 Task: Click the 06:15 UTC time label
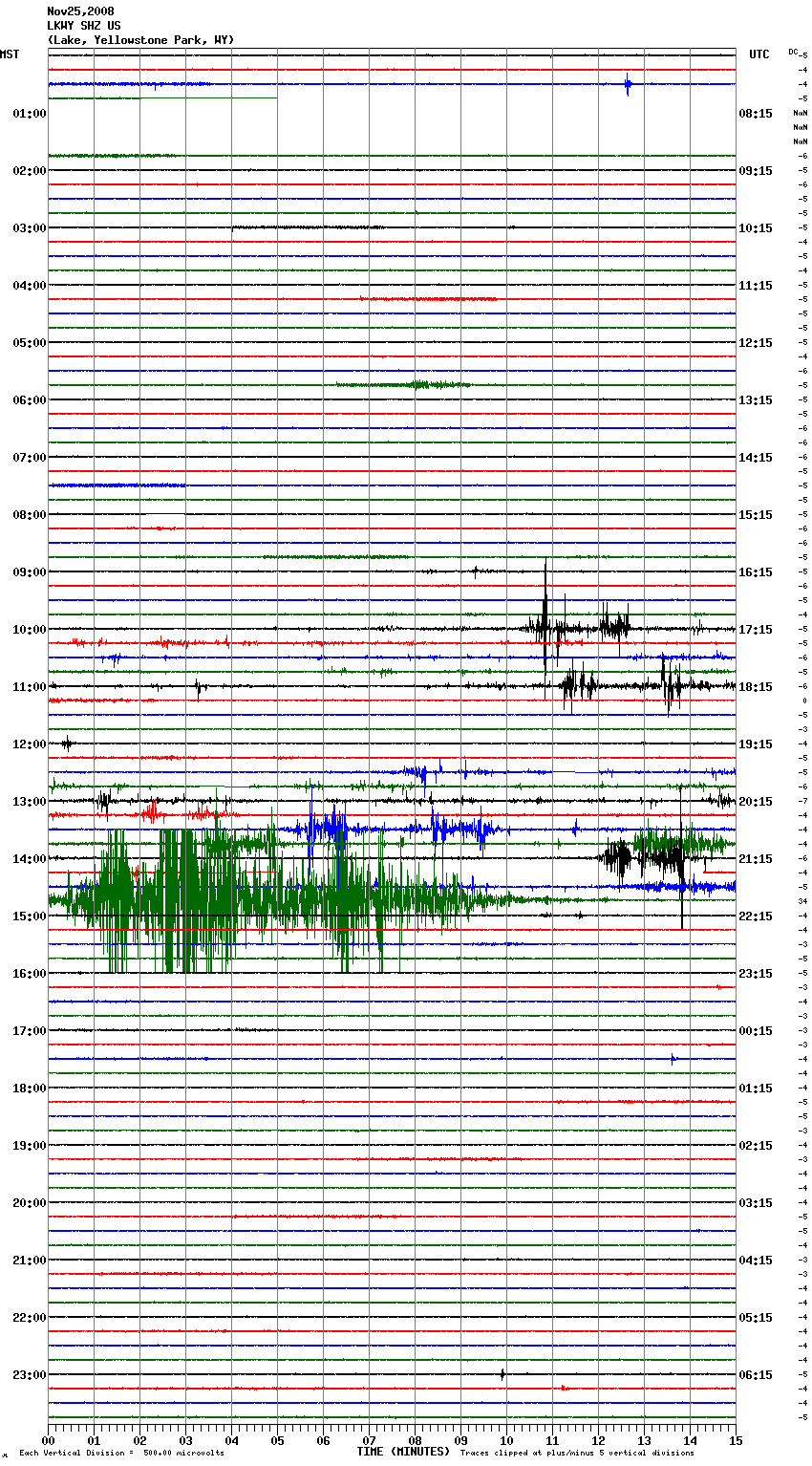[756, 1375]
